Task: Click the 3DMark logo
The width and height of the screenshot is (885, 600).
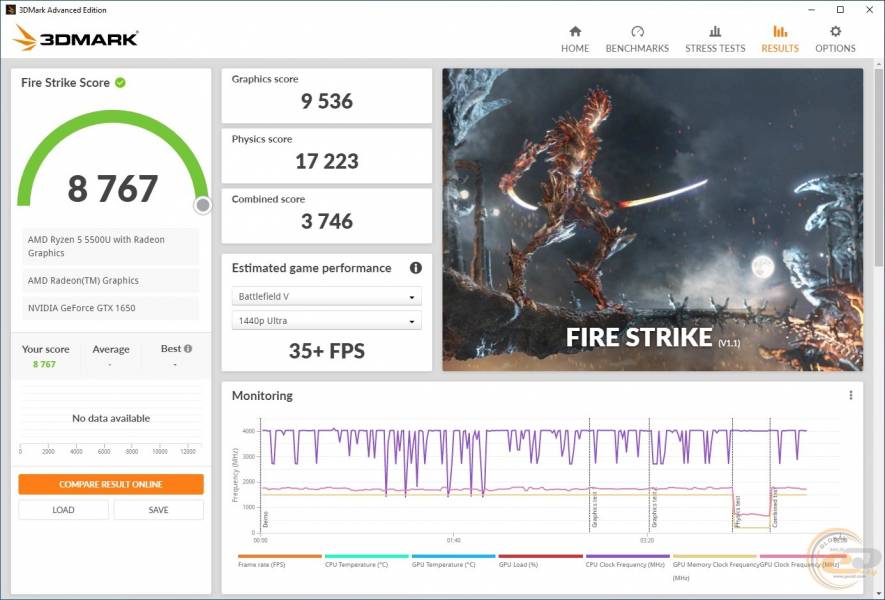Action: click(76, 38)
